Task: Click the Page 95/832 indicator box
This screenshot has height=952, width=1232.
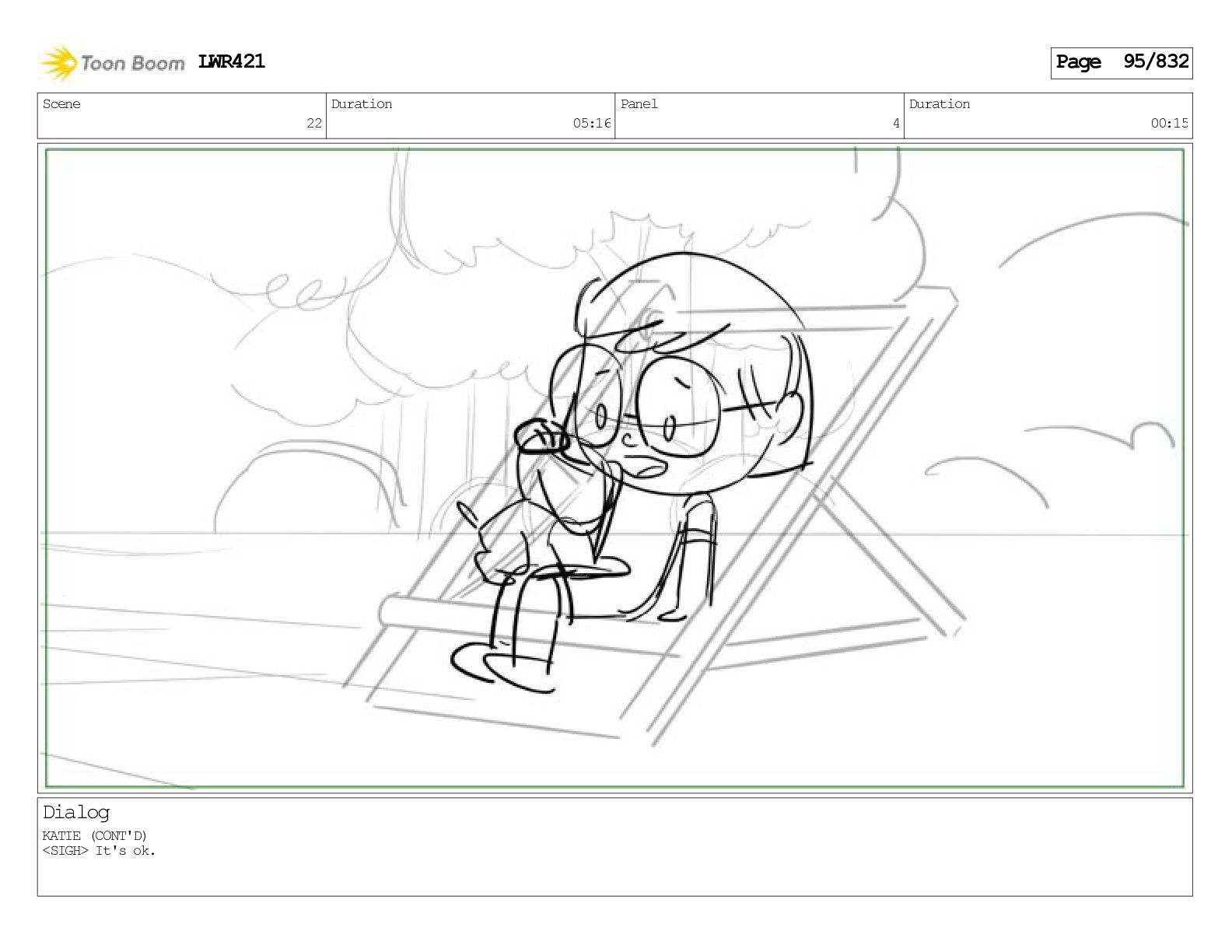Action: point(1122,62)
